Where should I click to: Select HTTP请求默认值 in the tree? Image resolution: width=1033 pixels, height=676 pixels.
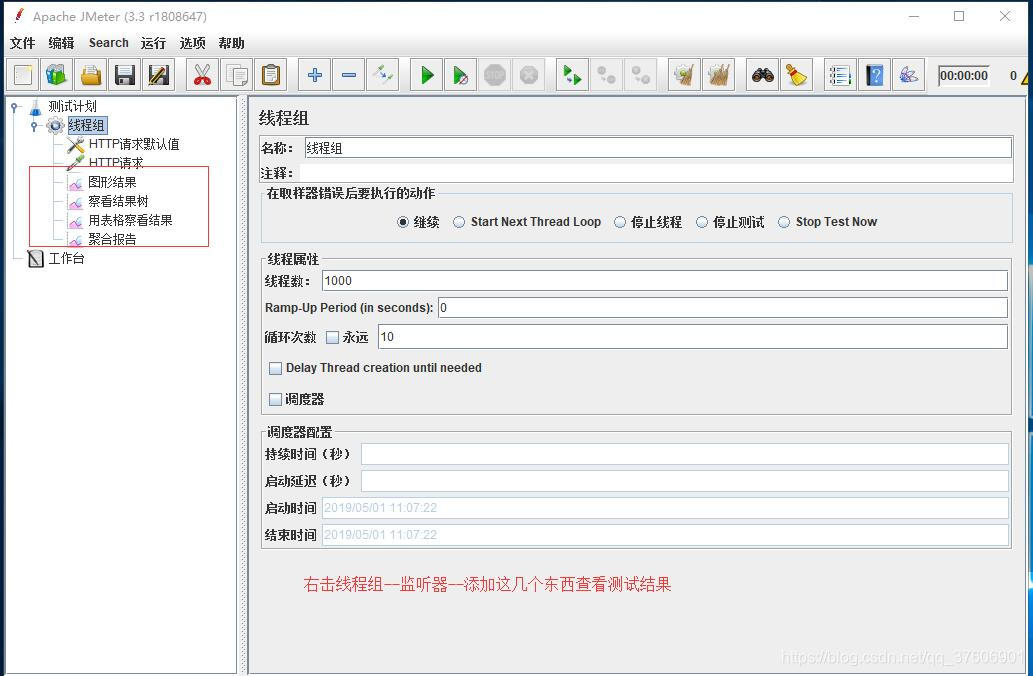click(x=134, y=144)
